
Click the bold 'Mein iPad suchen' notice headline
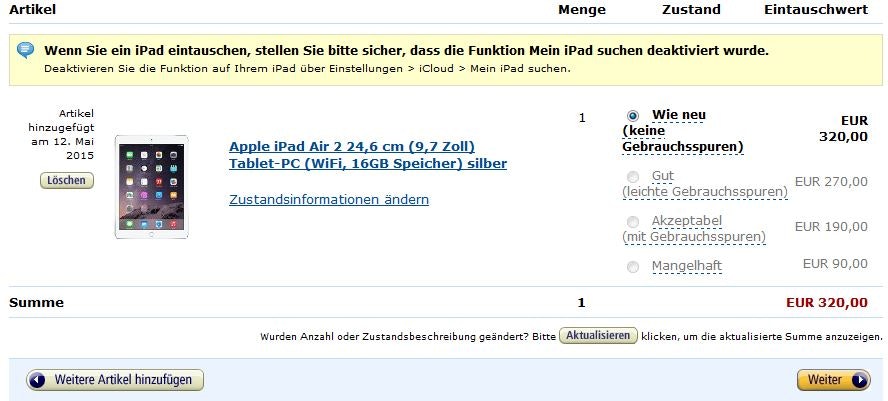407,50
